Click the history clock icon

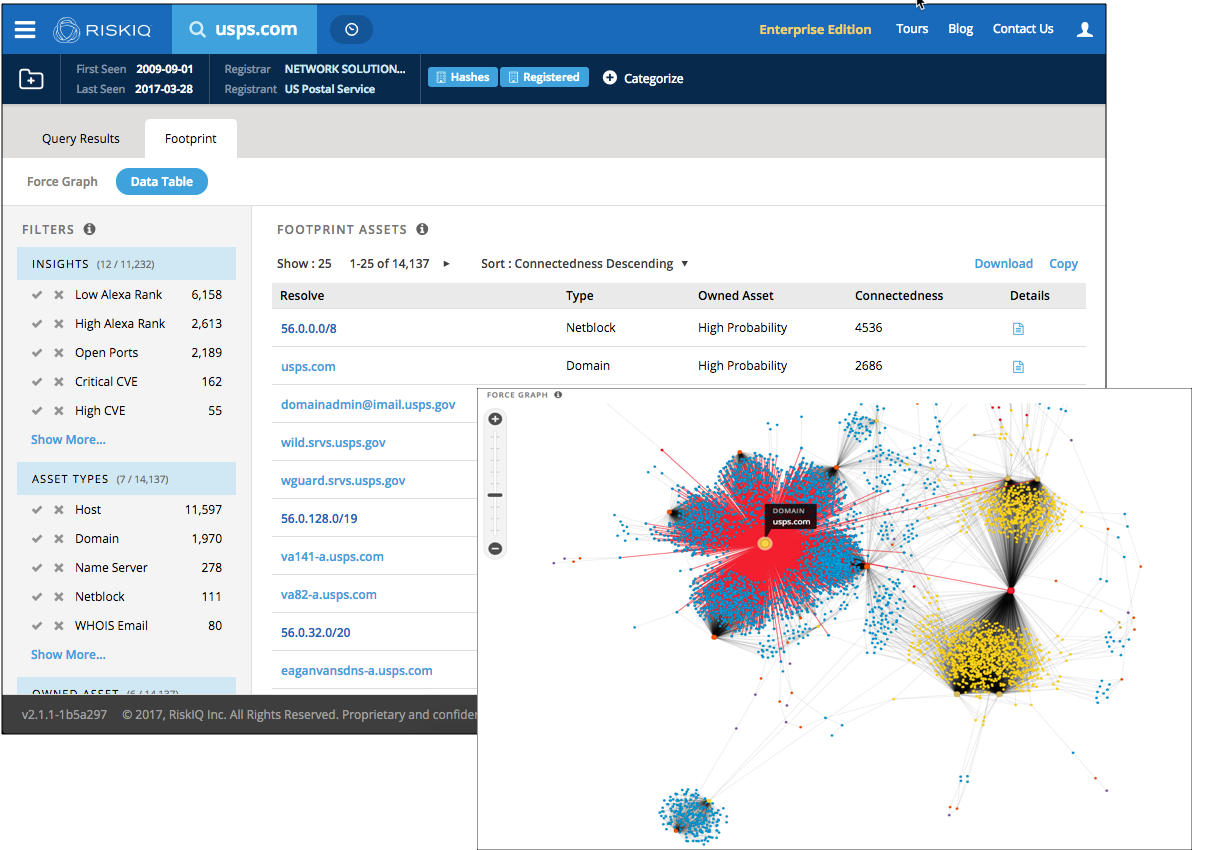pos(351,30)
